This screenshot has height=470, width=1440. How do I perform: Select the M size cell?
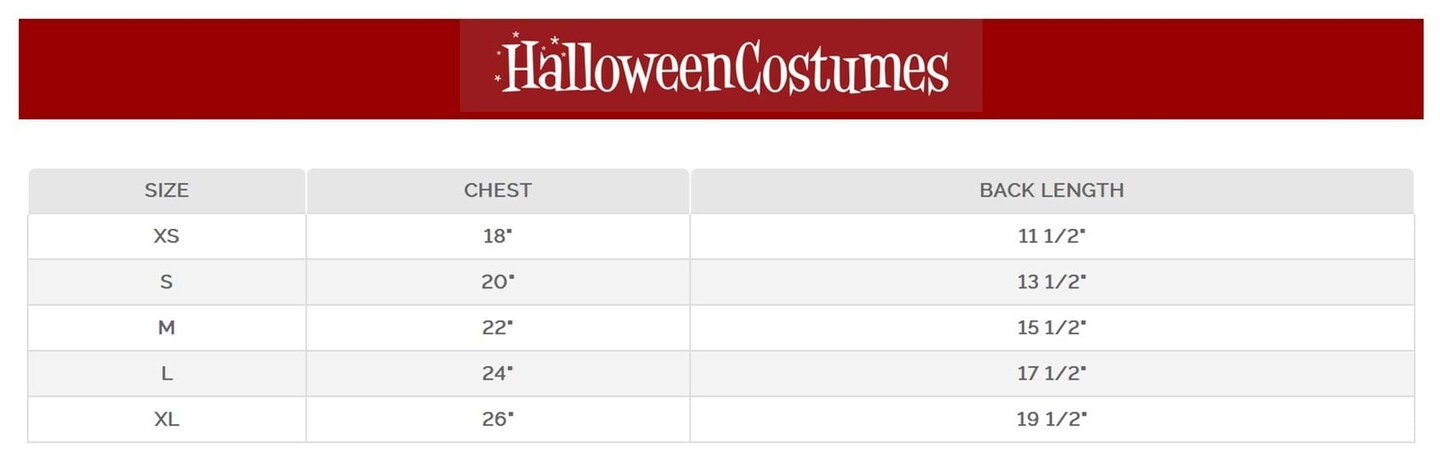pyautogui.click(x=166, y=328)
